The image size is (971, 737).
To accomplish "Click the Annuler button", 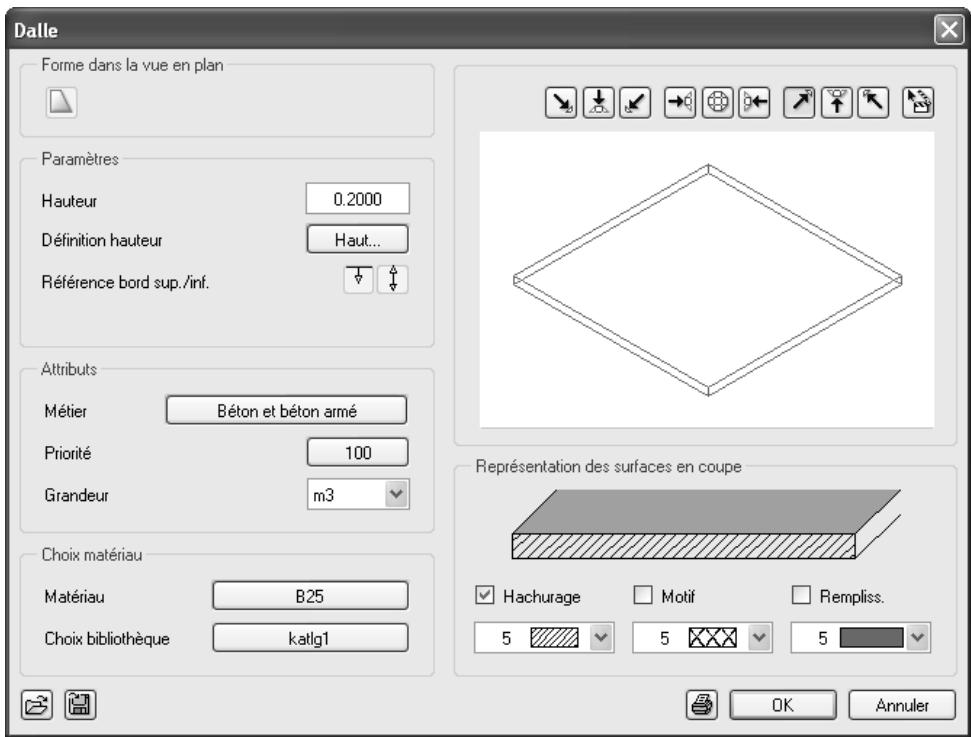I will click(902, 705).
